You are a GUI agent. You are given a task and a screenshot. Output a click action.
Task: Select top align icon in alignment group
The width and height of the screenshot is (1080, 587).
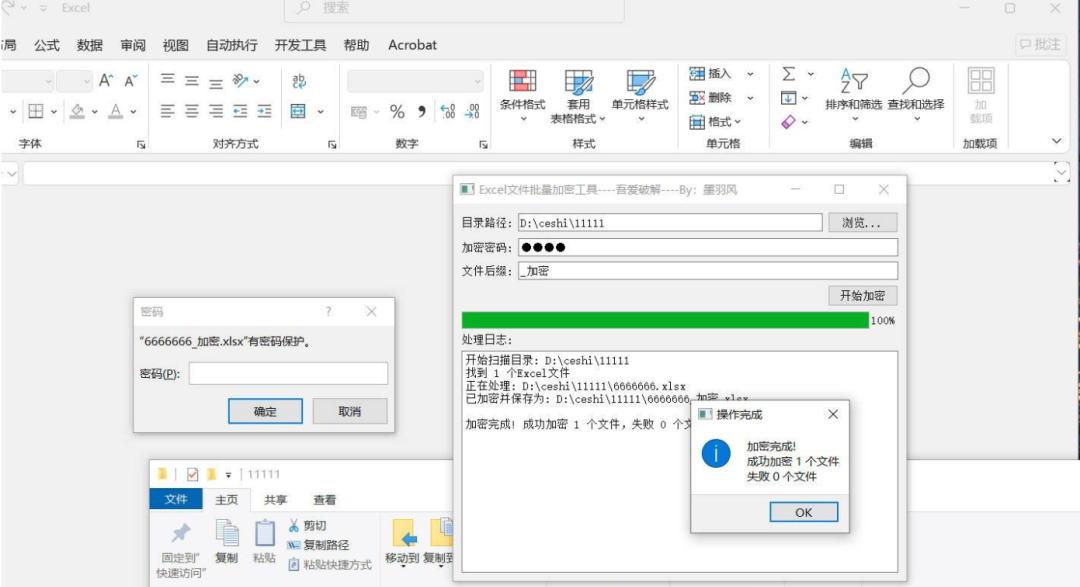(167, 81)
